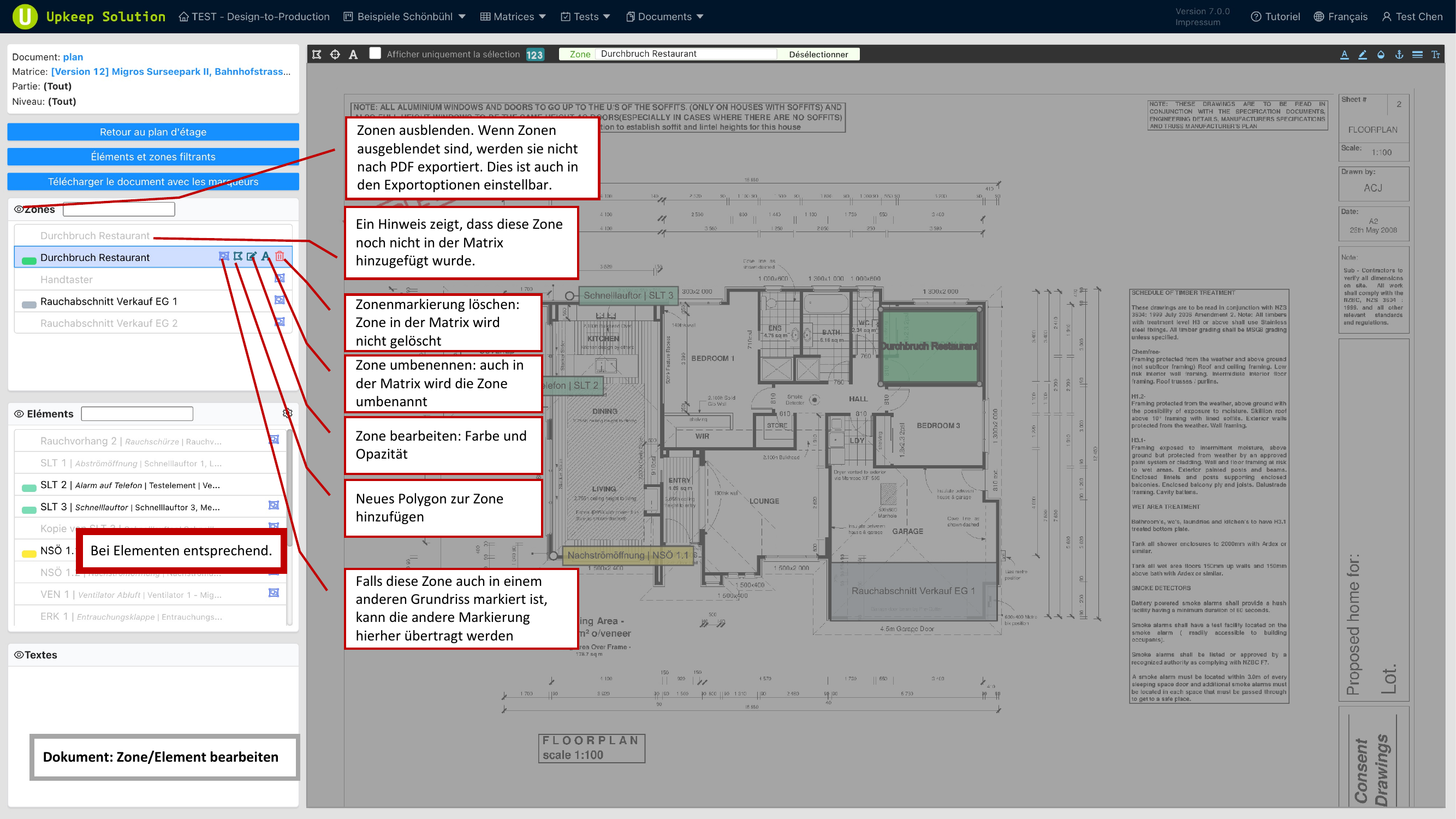Toggle visibility of Textes section
The width and height of the screenshot is (1456, 819).
[19, 655]
